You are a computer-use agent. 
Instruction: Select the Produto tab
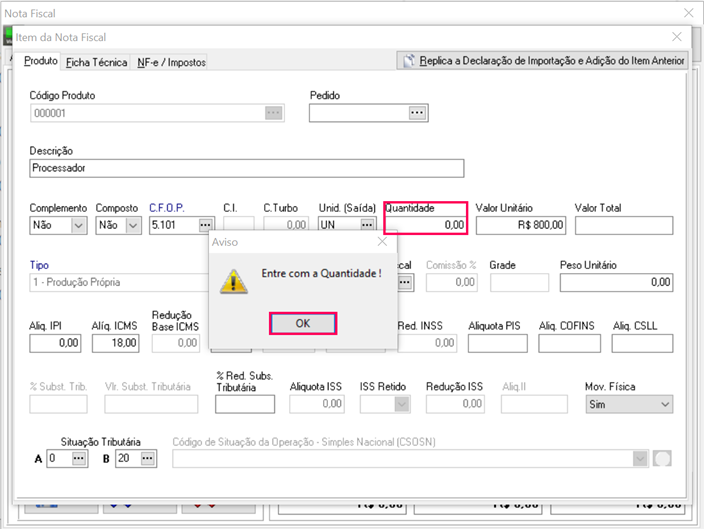[x=41, y=61]
